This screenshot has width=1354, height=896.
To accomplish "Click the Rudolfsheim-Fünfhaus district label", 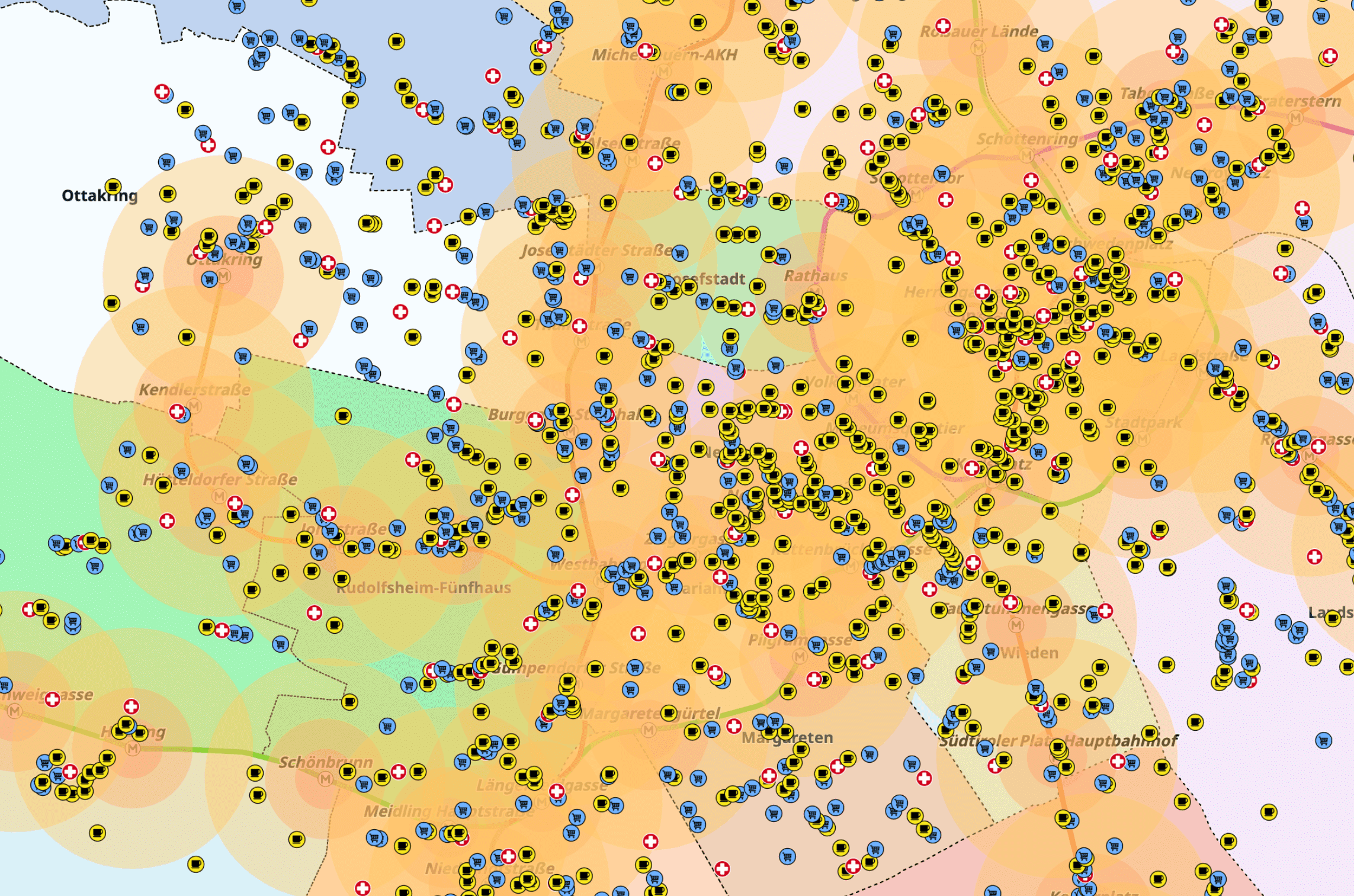I will pyautogui.click(x=423, y=587).
